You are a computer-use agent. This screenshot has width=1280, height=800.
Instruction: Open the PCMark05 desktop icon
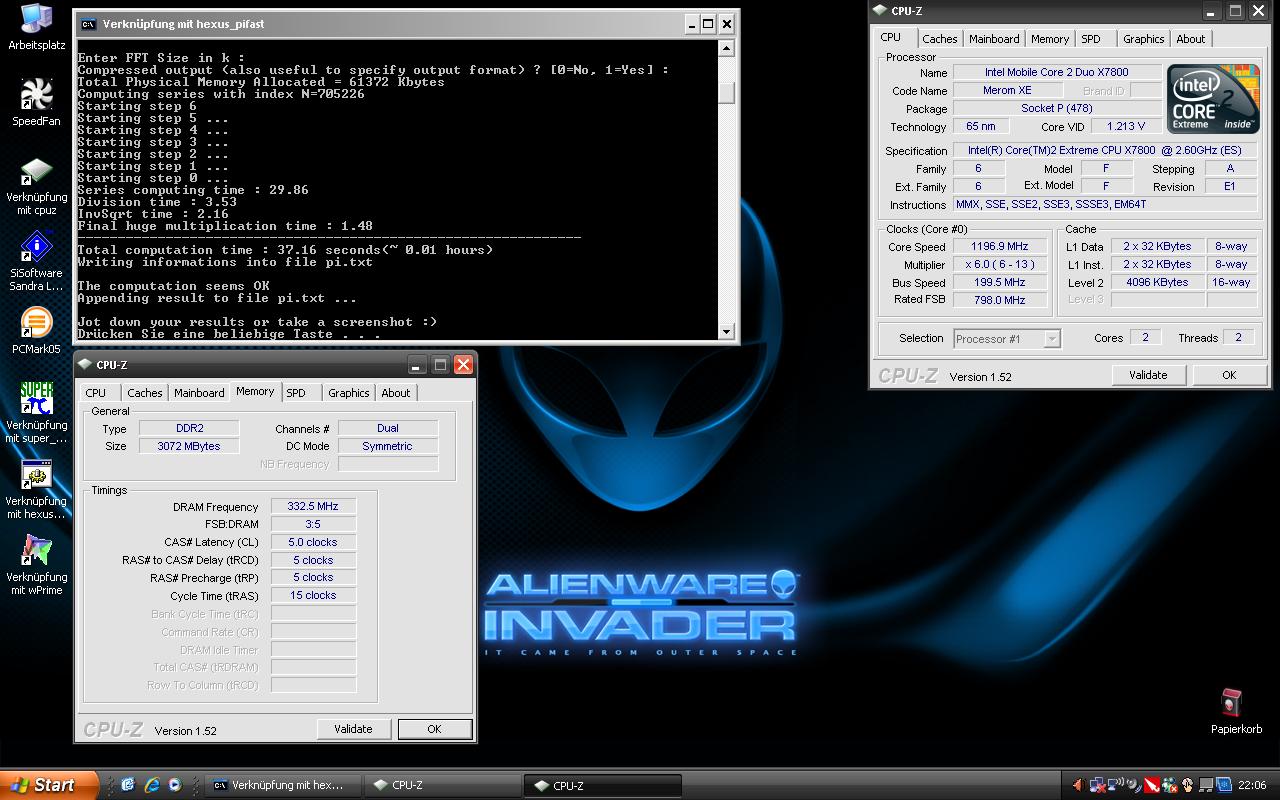(36, 331)
